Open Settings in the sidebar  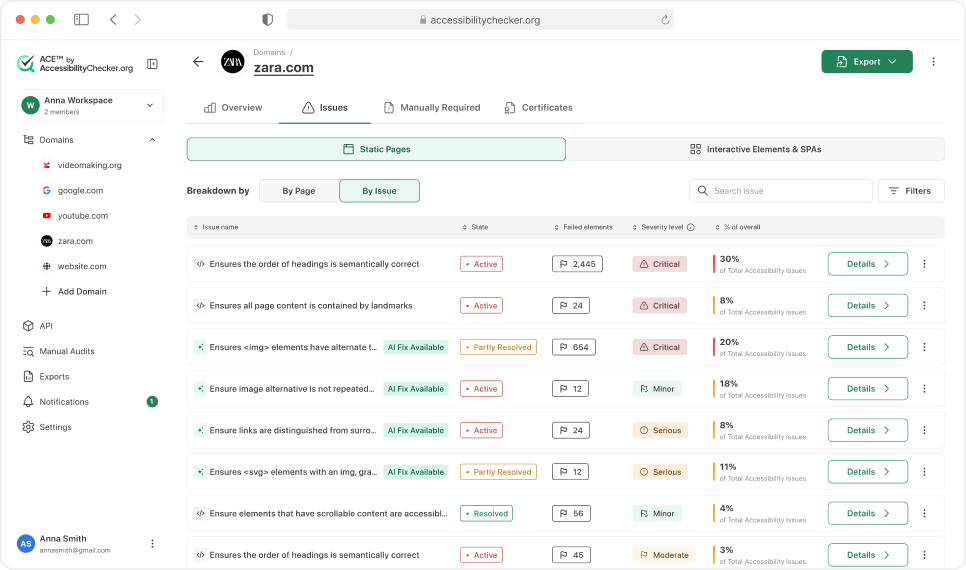[x=47, y=427]
